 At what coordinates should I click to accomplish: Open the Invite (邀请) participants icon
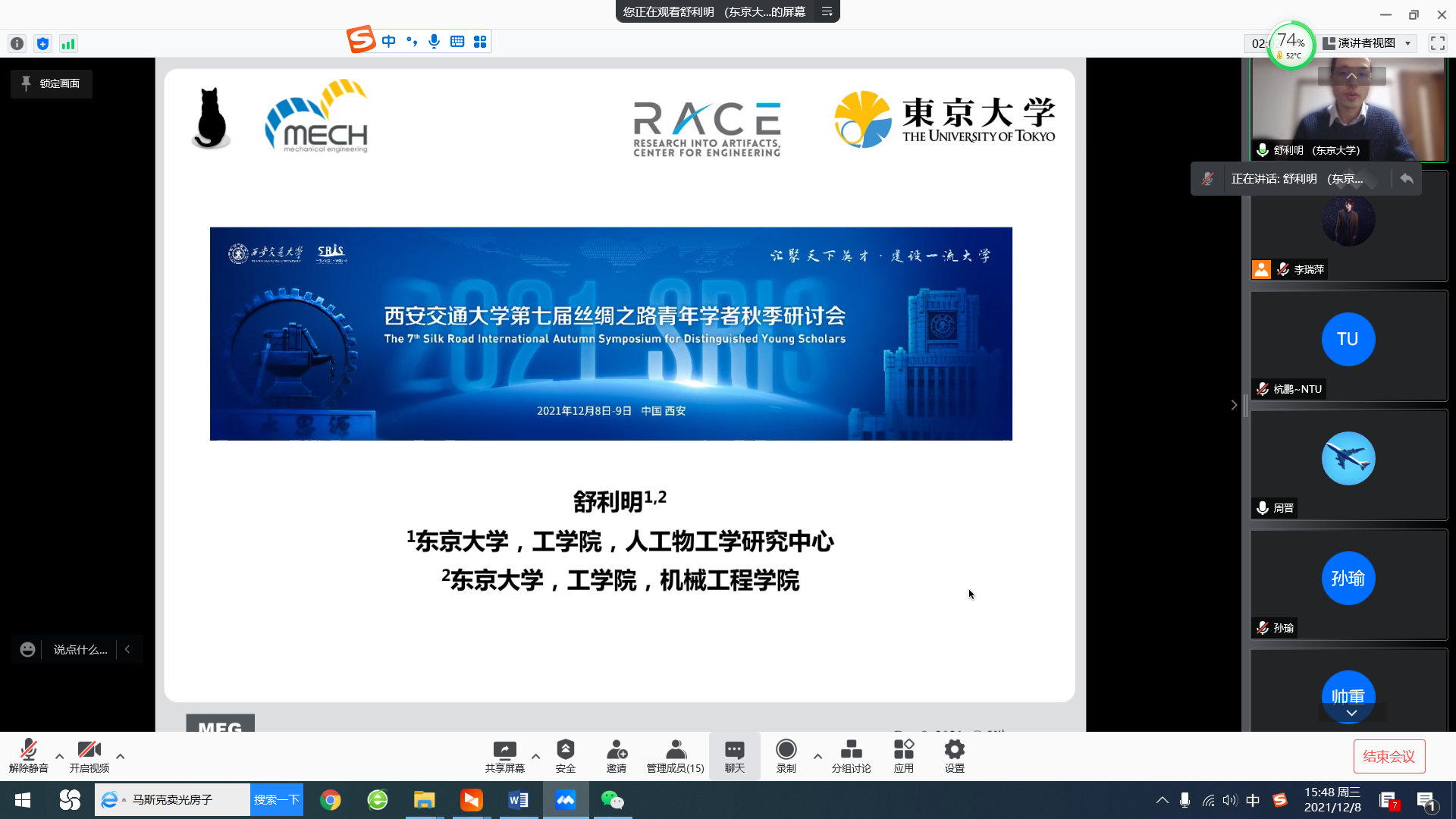616,750
